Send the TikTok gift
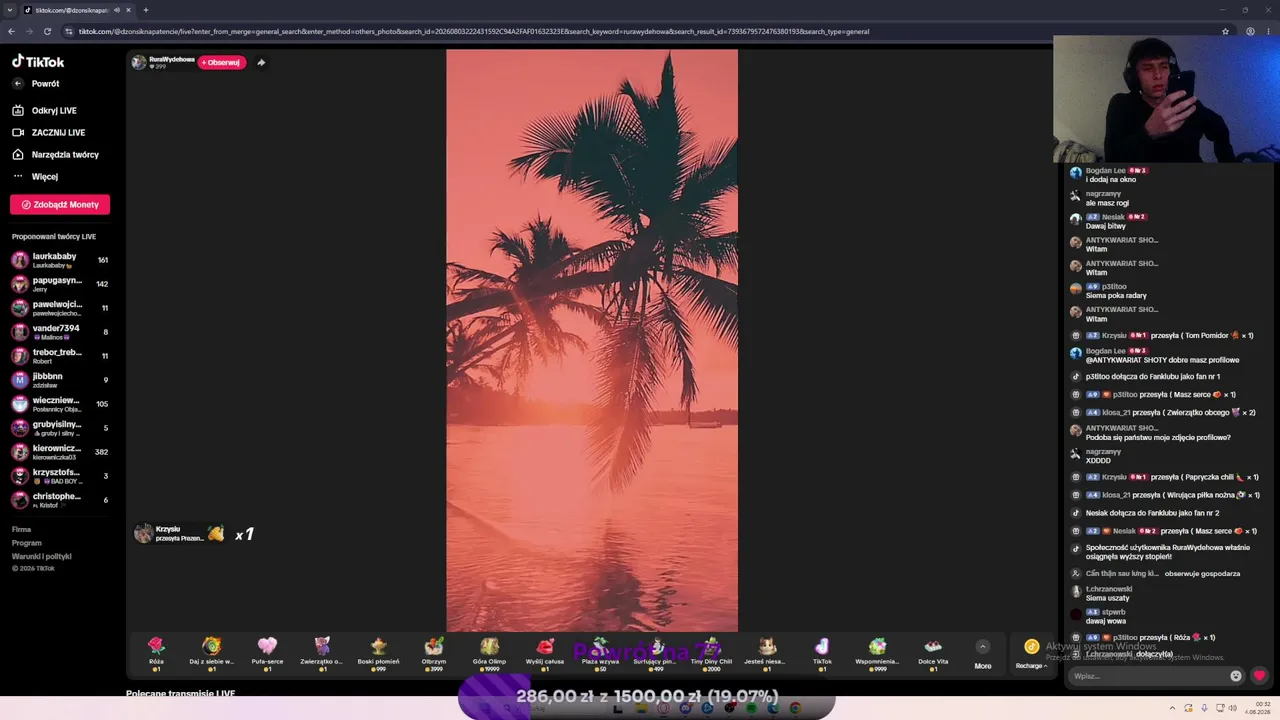The width and height of the screenshot is (1280, 720). pyautogui.click(x=822, y=653)
